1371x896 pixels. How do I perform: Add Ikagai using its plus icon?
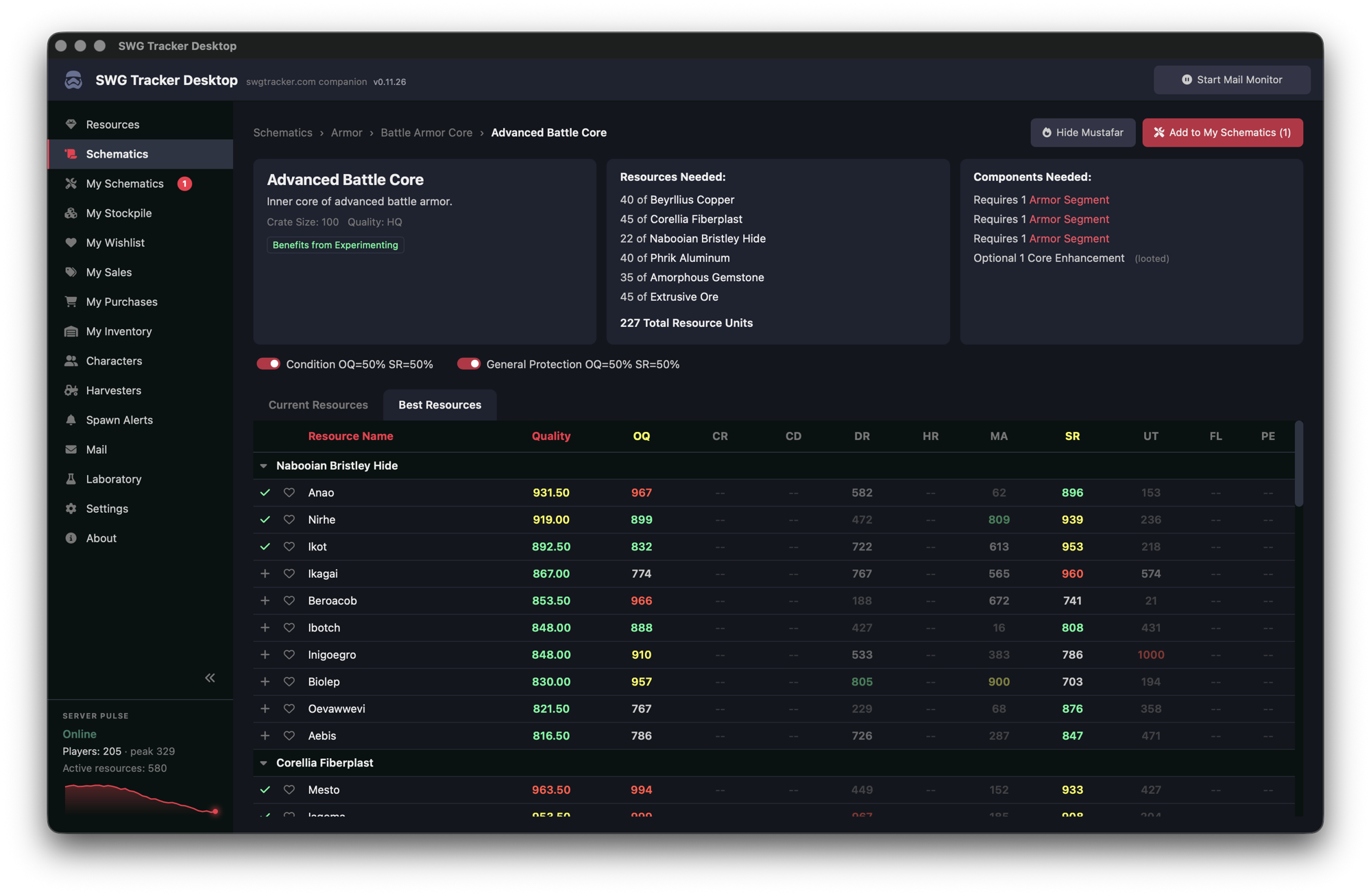pyautogui.click(x=265, y=573)
